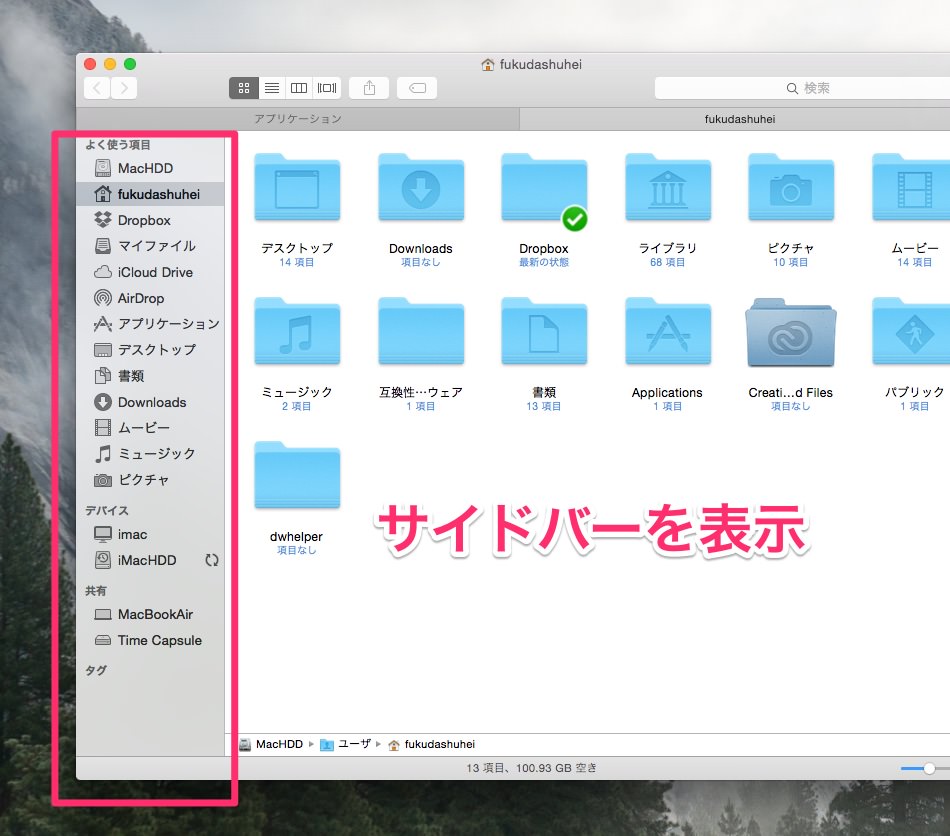Click the 共有 section header
This screenshot has height=836, width=950.
[x=96, y=591]
